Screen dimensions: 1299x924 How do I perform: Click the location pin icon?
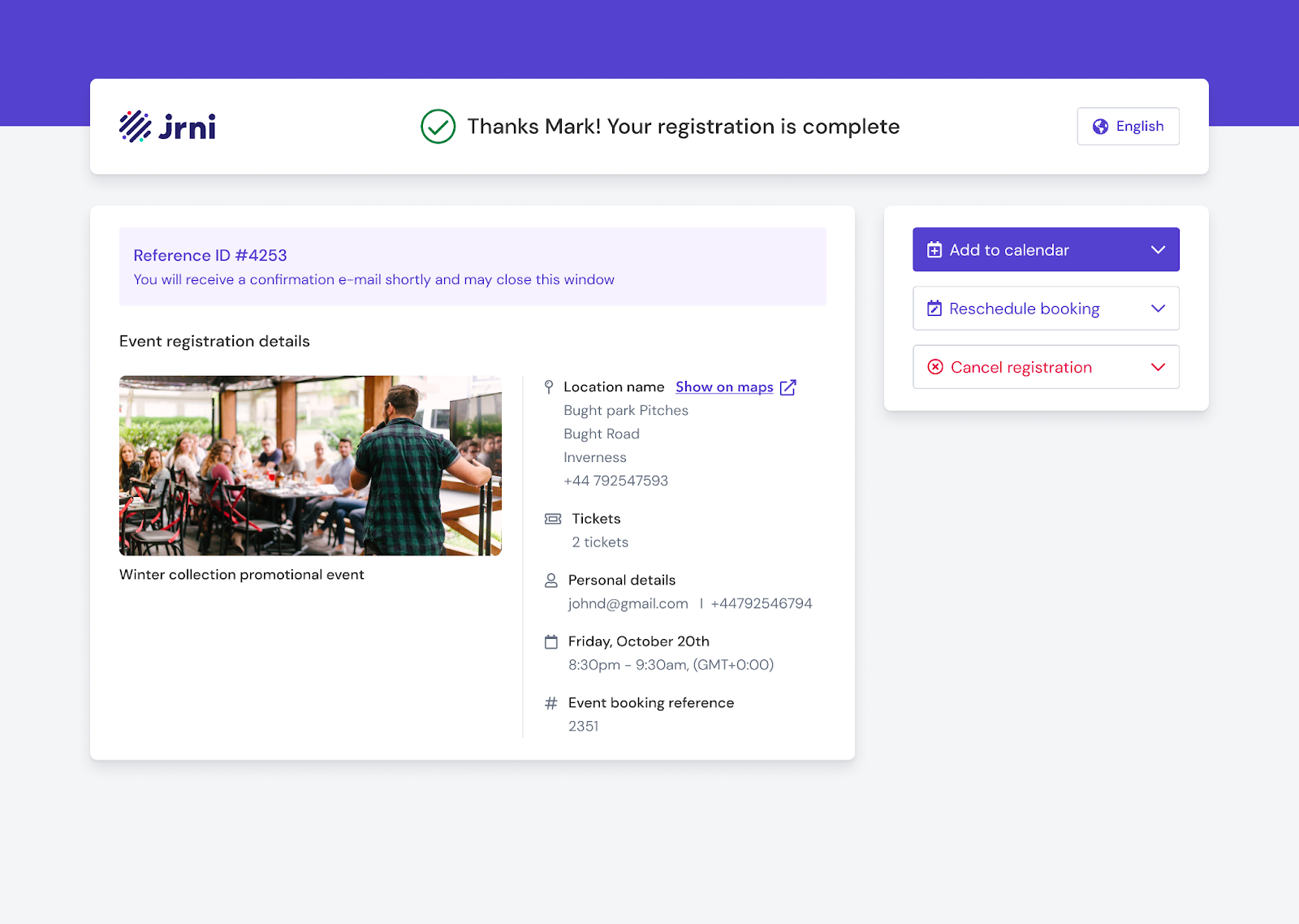pyautogui.click(x=549, y=387)
